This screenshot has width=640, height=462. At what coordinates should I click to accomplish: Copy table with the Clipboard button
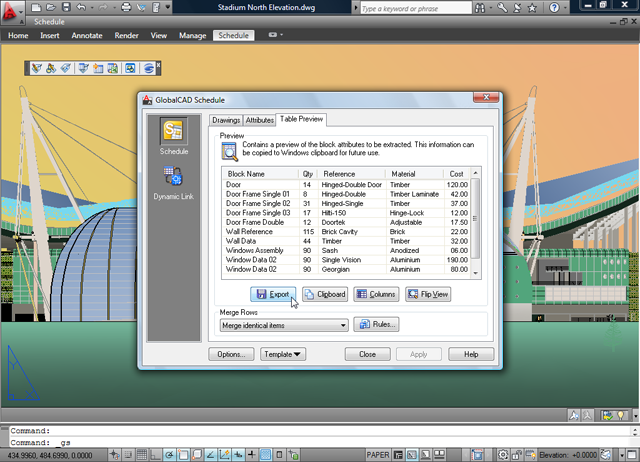coord(325,294)
